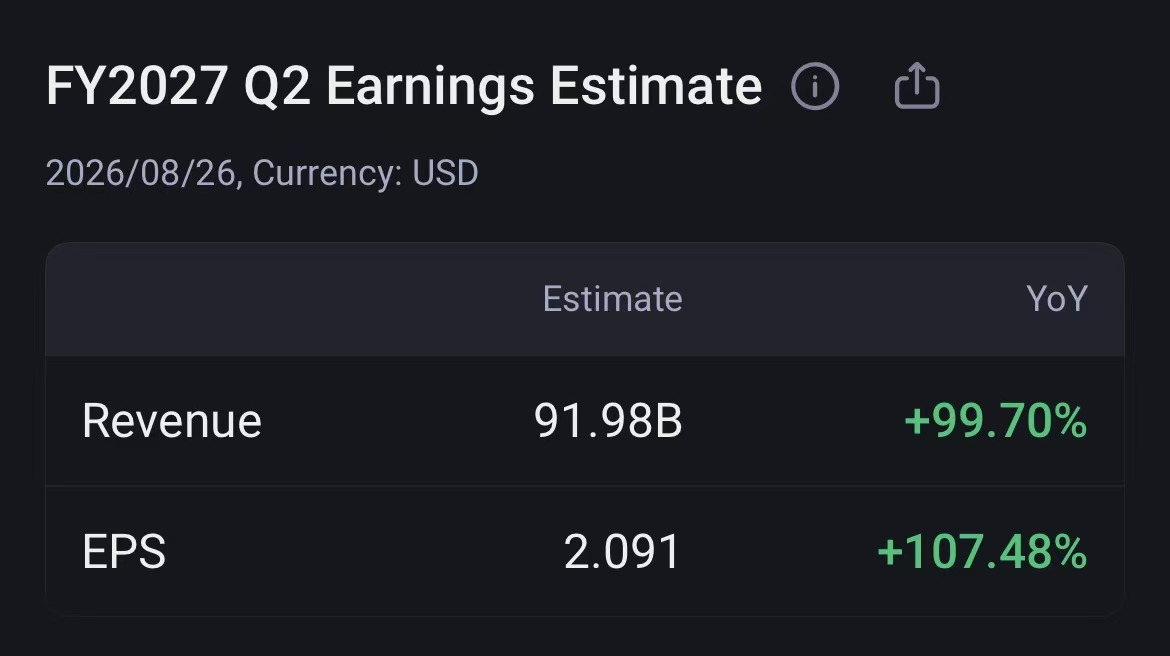Select the Revenue row label
The width and height of the screenshot is (1170, 656).
coord(172,421)
